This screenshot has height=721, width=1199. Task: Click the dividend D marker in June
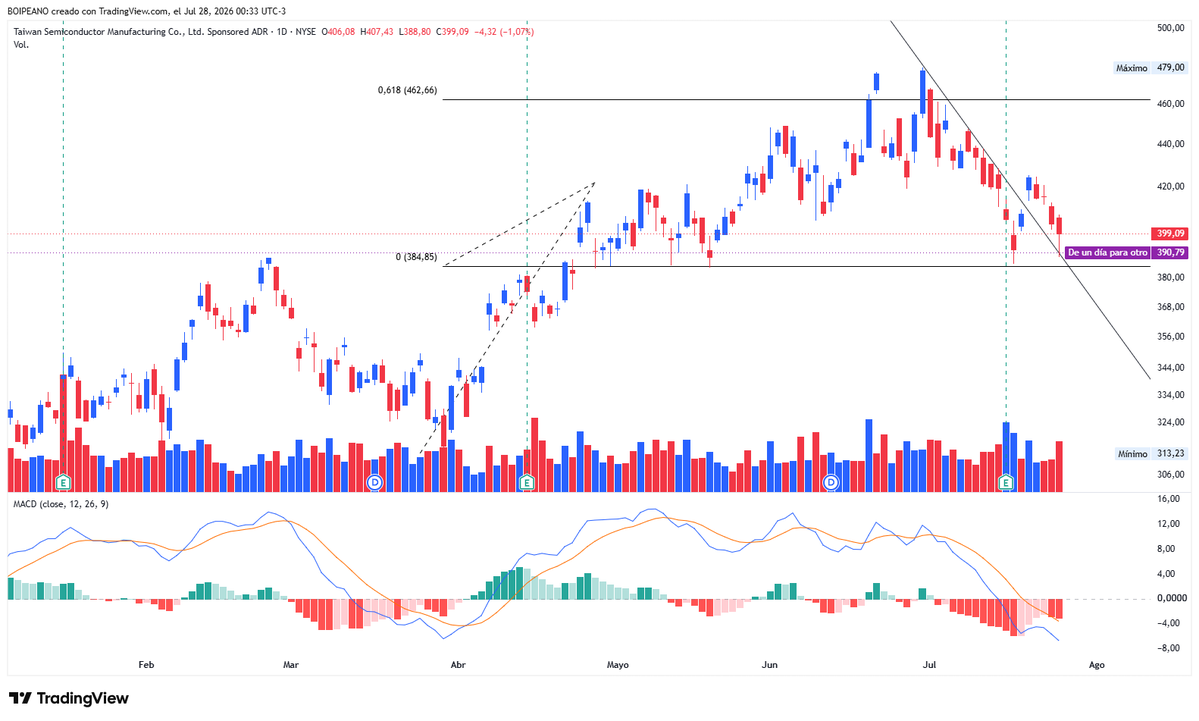click(x=830, y=482)
